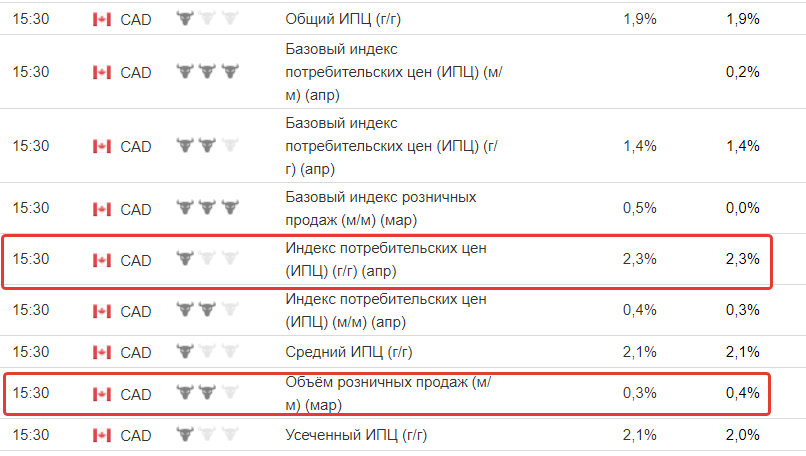Click the Canada flag in the highlighted ИПЦ (г/г) (апр) row

pyautogui.click(x=102, y=261)
